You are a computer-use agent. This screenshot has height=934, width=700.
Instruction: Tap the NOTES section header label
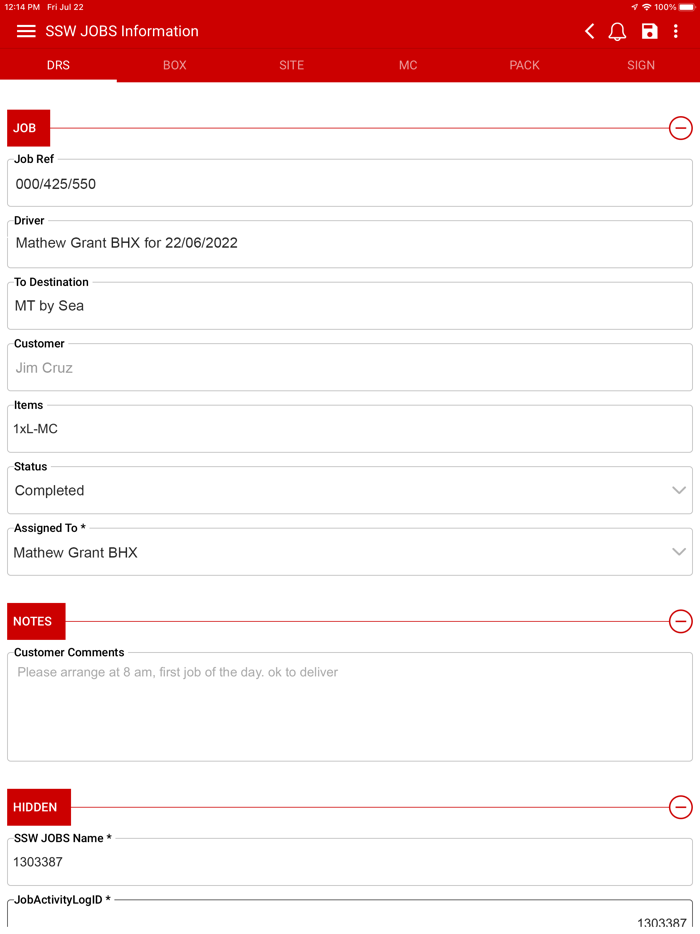36,621
